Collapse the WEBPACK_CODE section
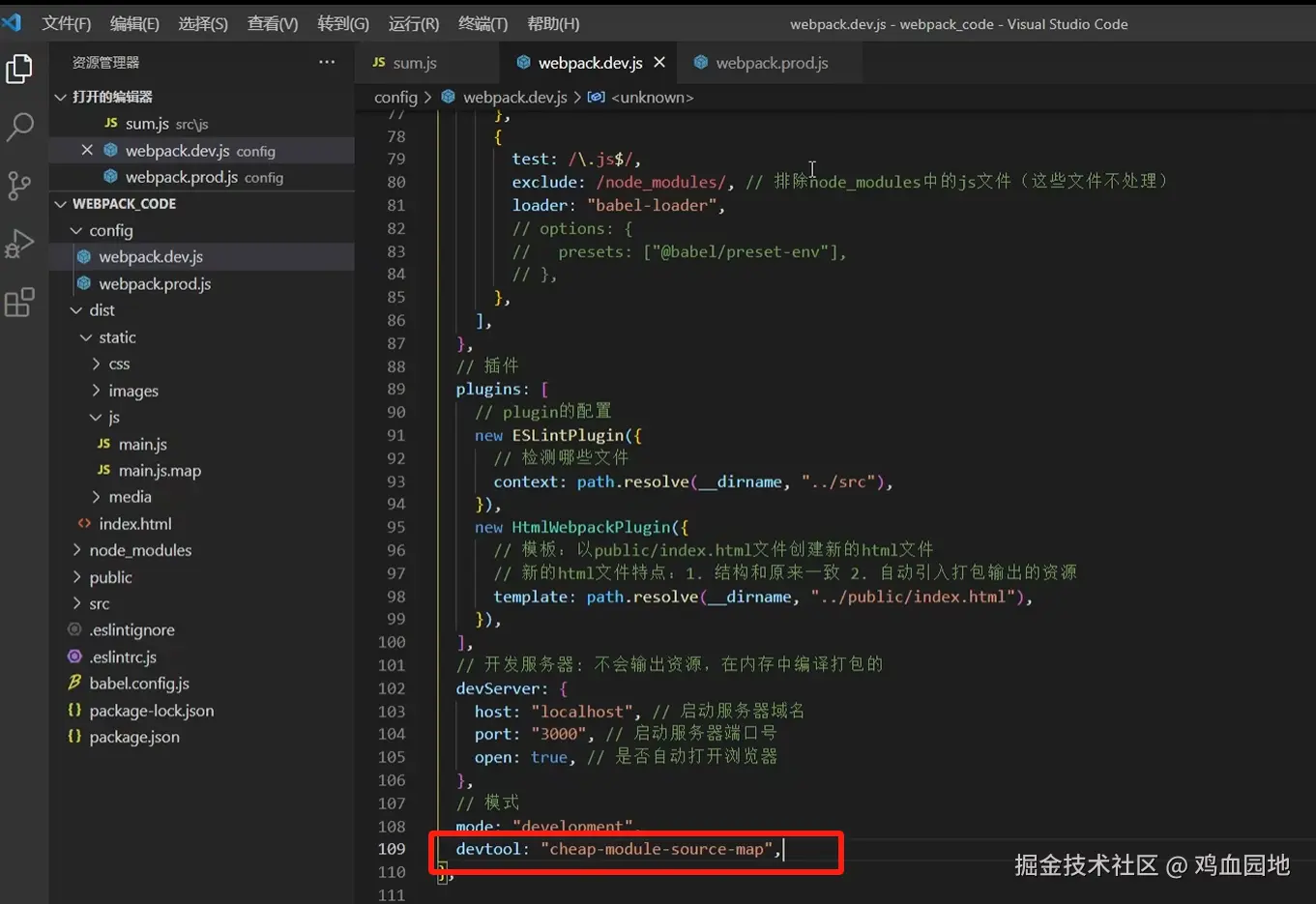The image size is (1316, 904). coord(203,204)
